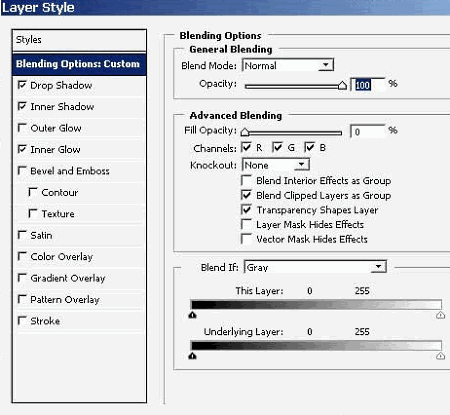Enable the Drop Shadow checkbox
The width and height of the screenshot is (450, 415).
[22, 85]
